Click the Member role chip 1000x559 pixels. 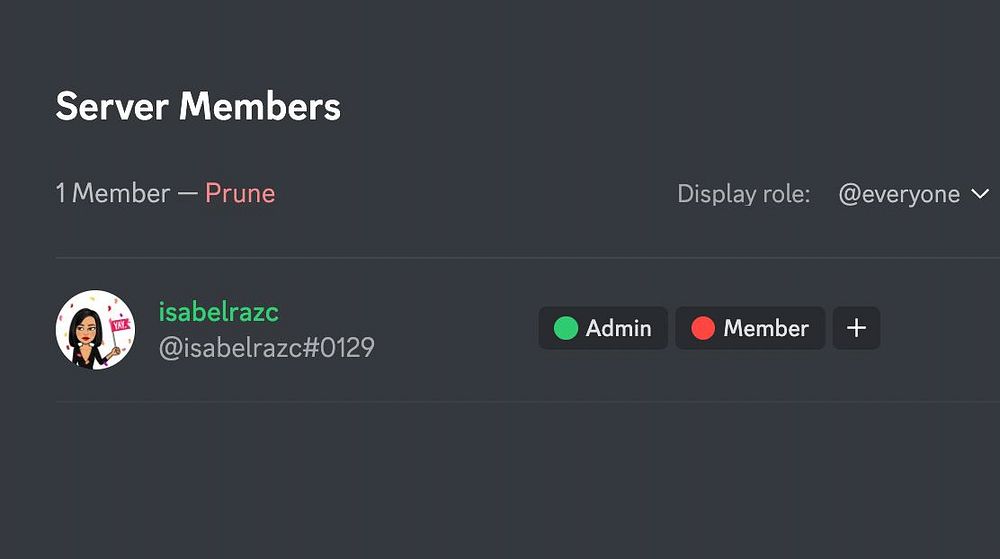point(750,328)
